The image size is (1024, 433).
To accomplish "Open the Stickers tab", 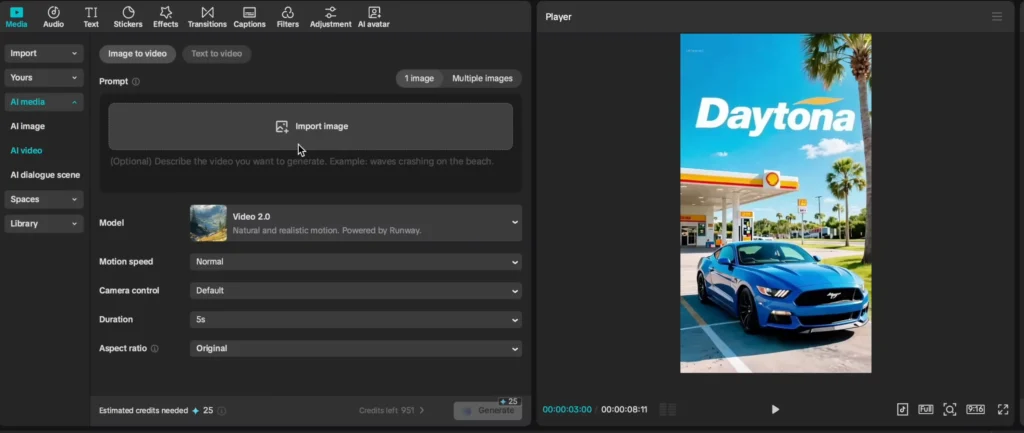I will click(128, 17).
